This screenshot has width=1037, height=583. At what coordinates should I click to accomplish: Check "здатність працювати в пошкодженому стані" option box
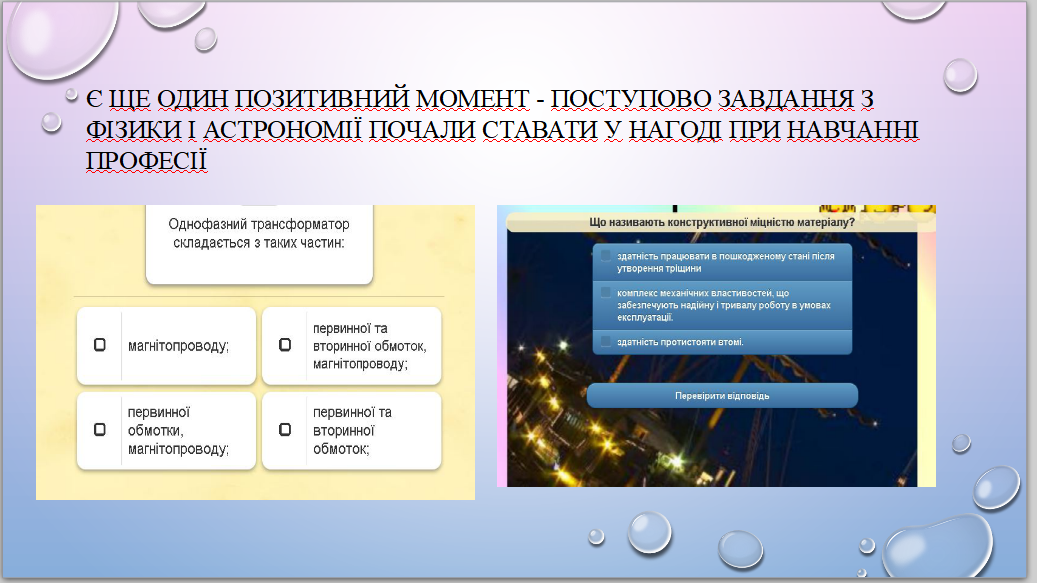(x=605, y=256)
